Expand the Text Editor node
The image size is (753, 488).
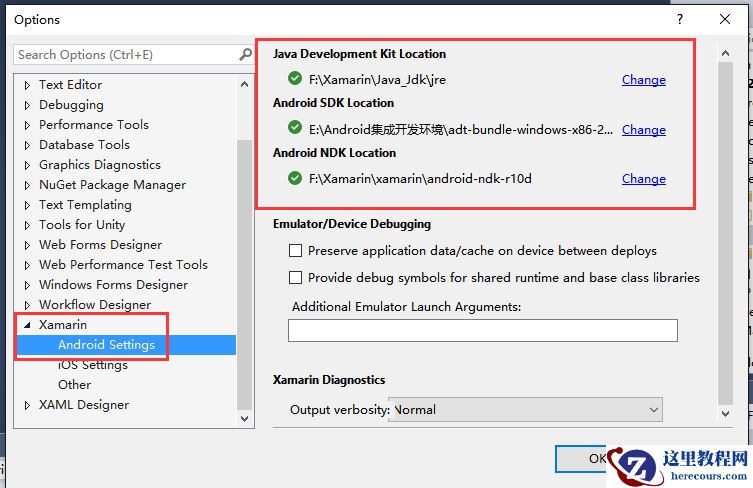pos(27,85)
